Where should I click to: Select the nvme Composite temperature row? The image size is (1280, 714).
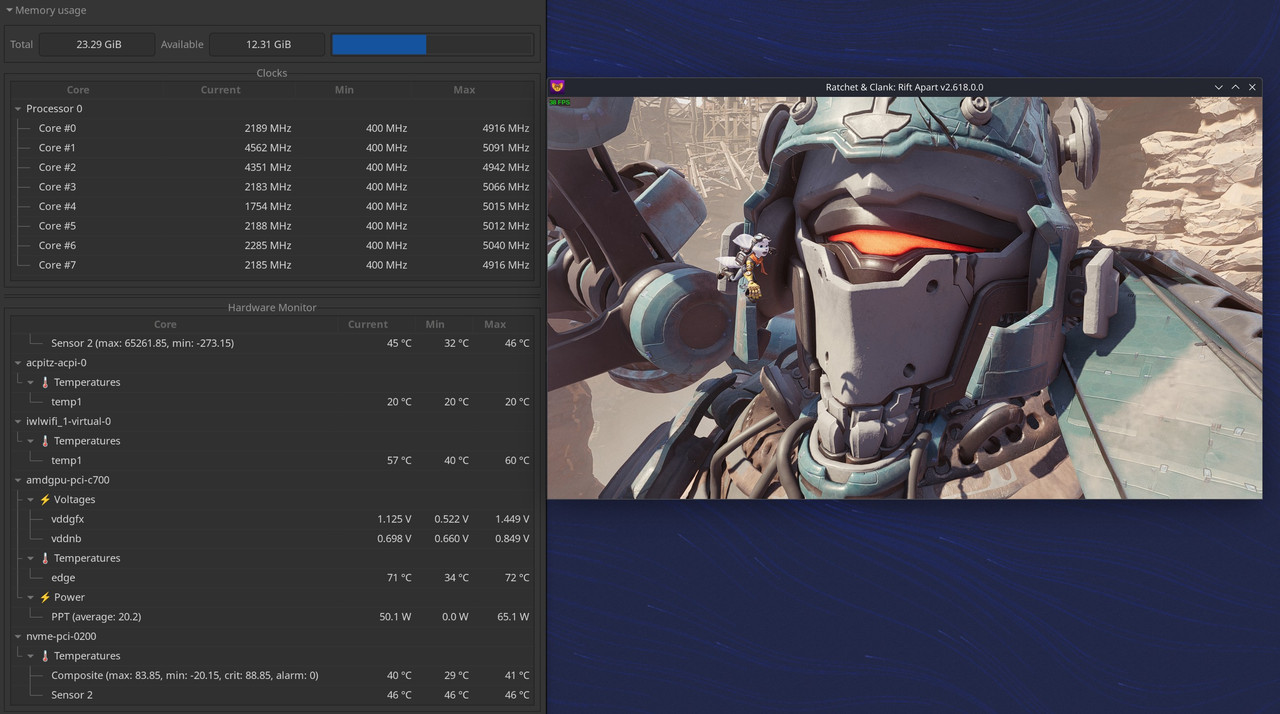[272, 675]
